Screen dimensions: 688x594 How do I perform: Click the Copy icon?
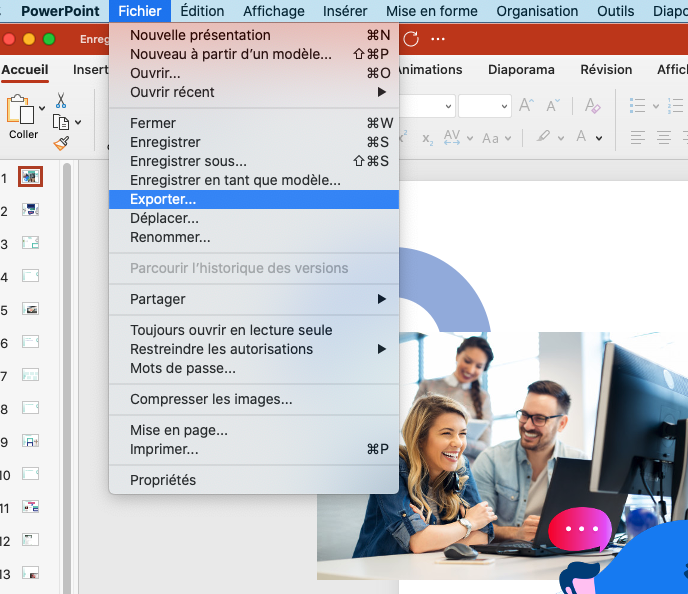click(61, 122)
